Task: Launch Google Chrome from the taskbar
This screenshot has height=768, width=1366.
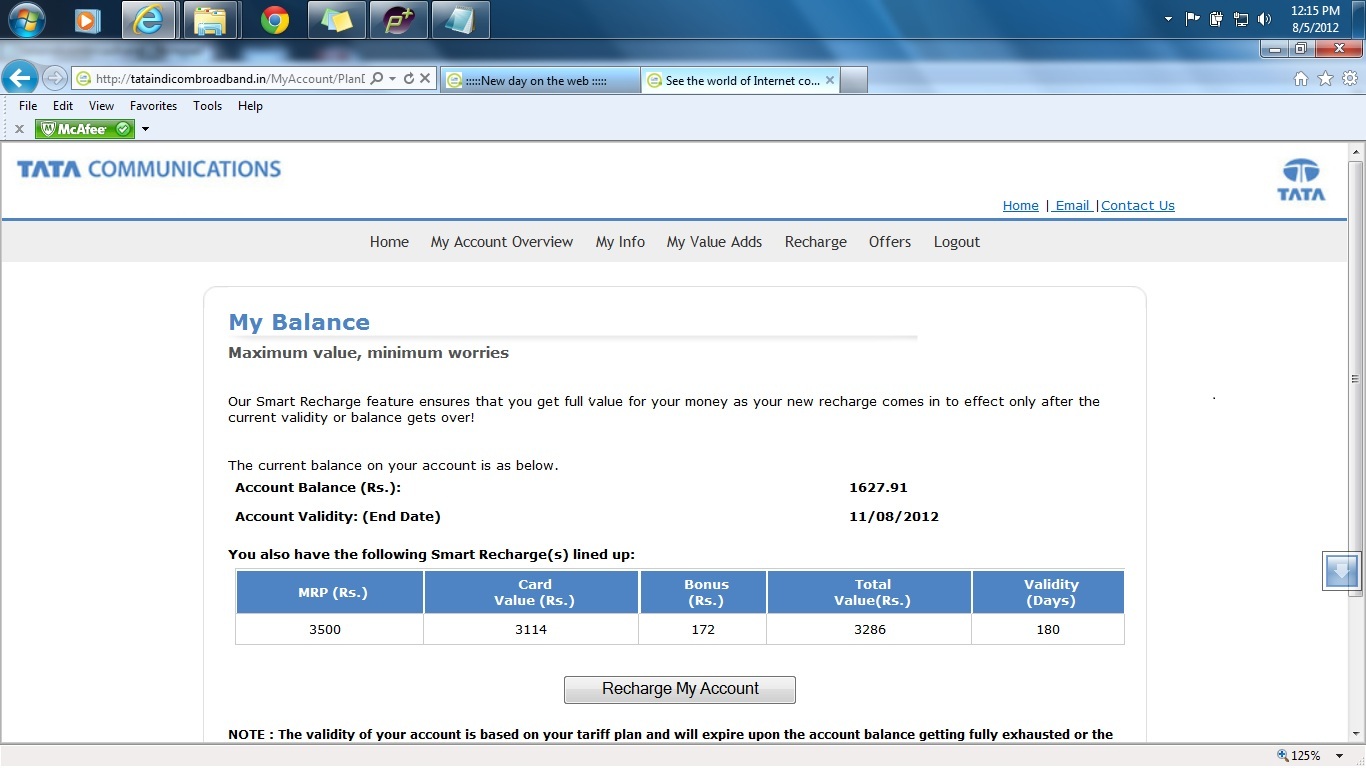Action: (x=274, y=20)
